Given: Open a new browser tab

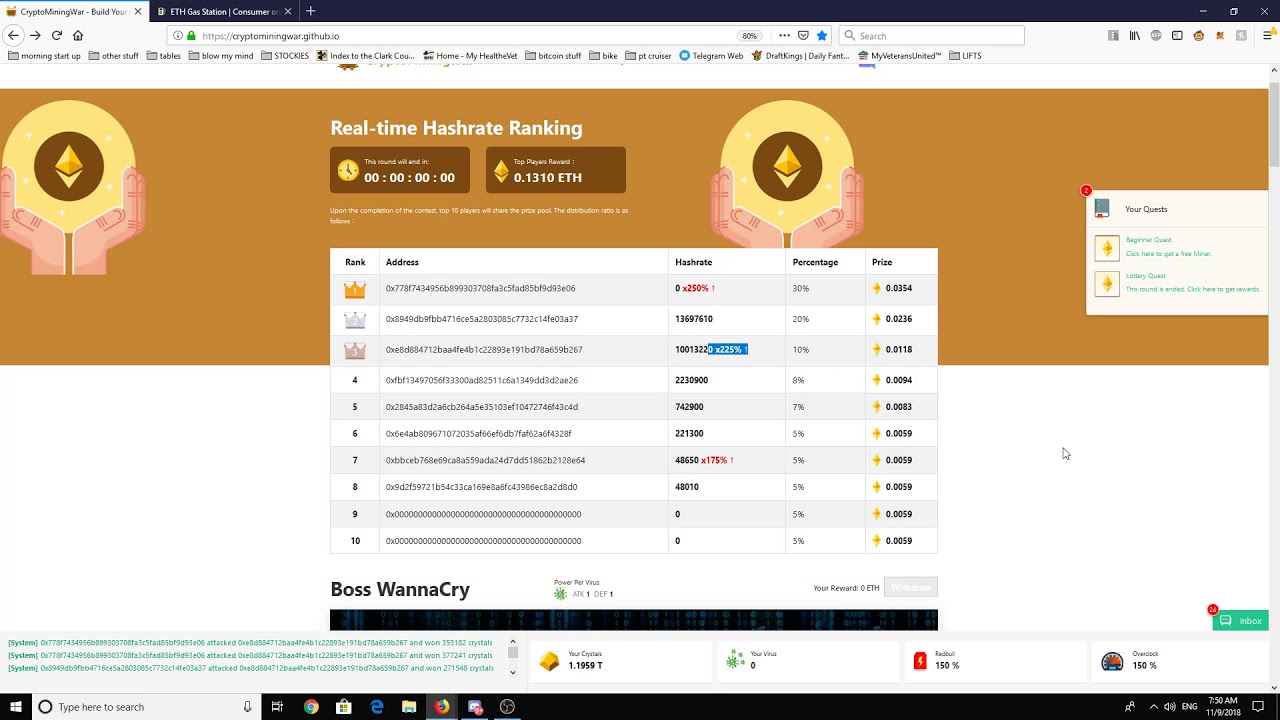Looking at the screenshot, I should pos(310,11).
